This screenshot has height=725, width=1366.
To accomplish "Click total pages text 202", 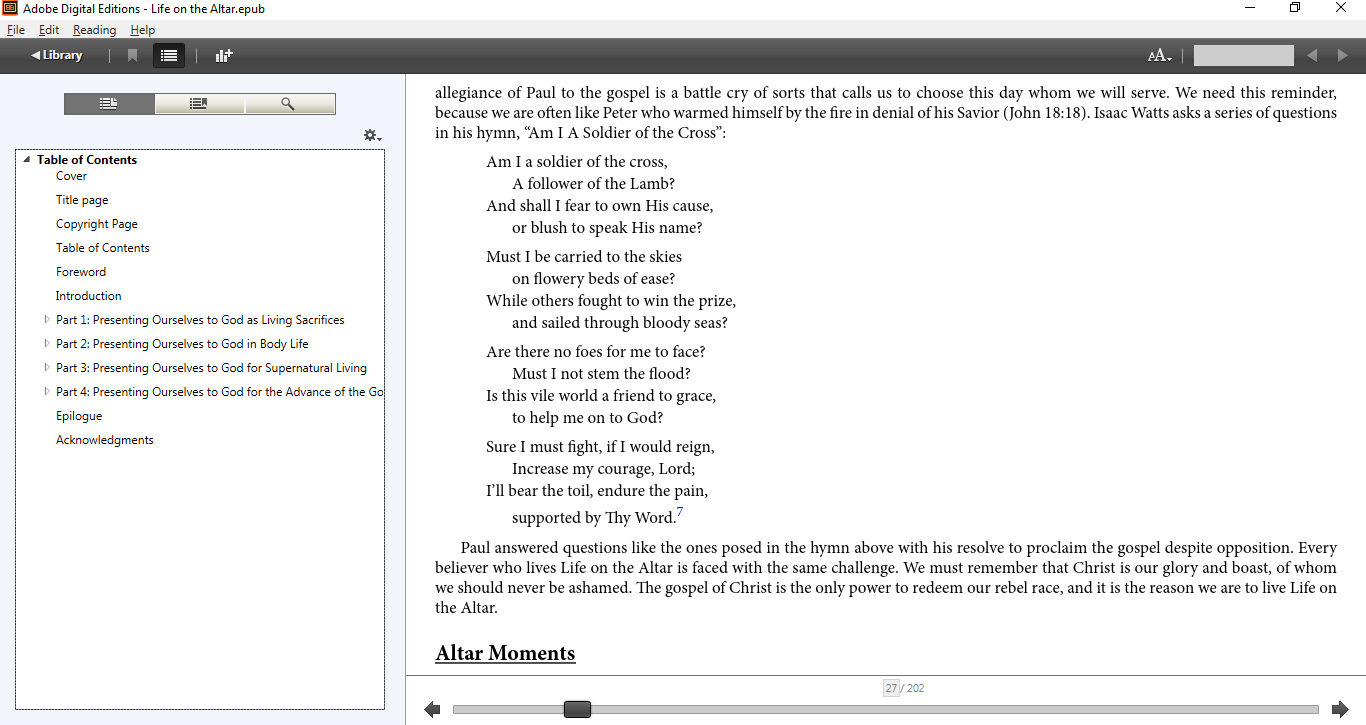I will (915, 688).
